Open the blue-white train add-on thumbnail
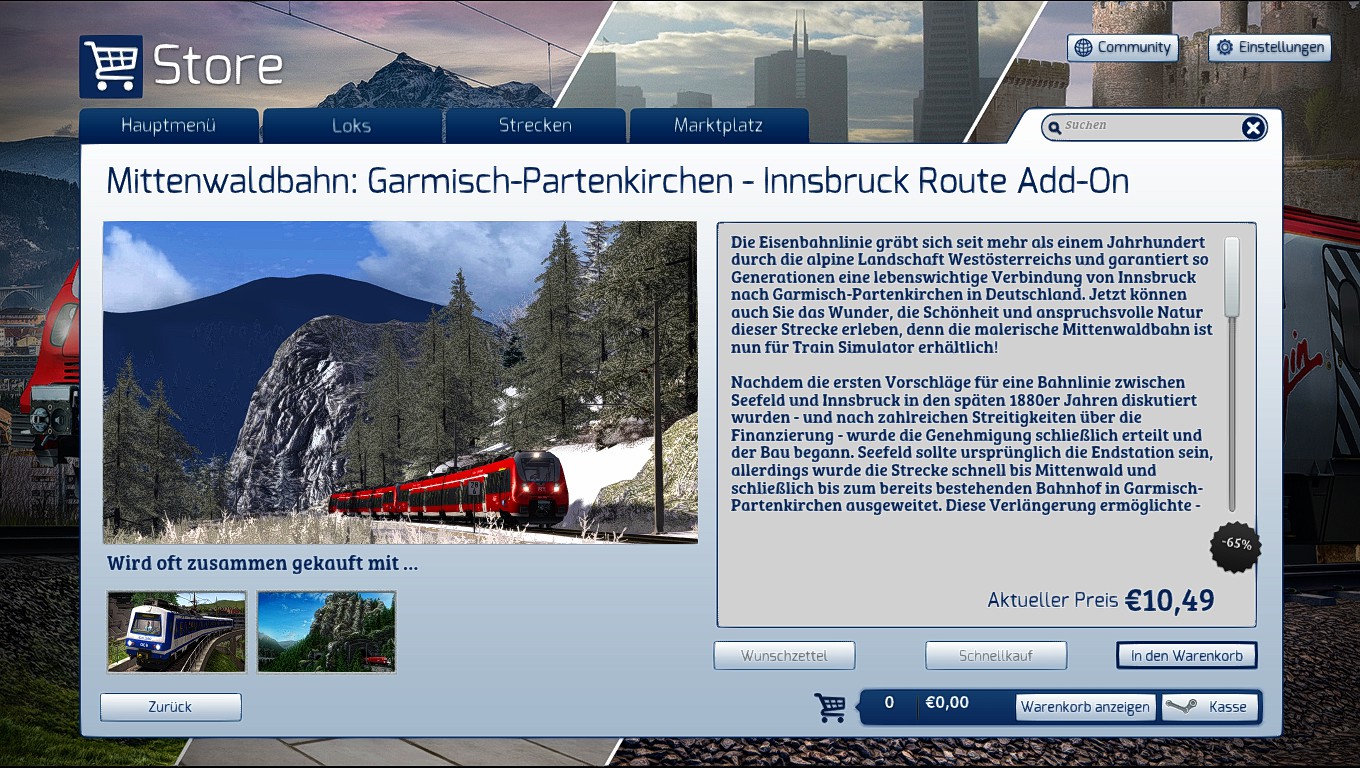The height and width of the screenshot is (768, 1360). 177,632
